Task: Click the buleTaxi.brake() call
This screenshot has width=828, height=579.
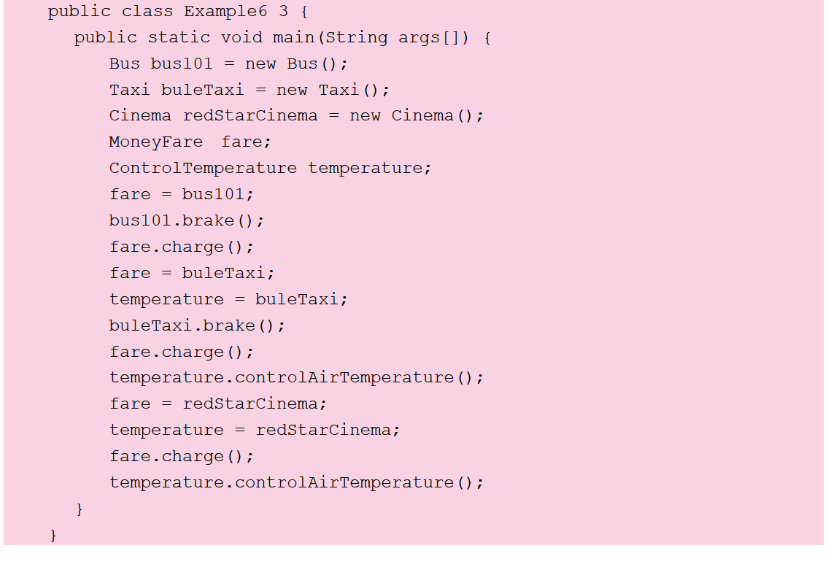Action: pos(197,325)
